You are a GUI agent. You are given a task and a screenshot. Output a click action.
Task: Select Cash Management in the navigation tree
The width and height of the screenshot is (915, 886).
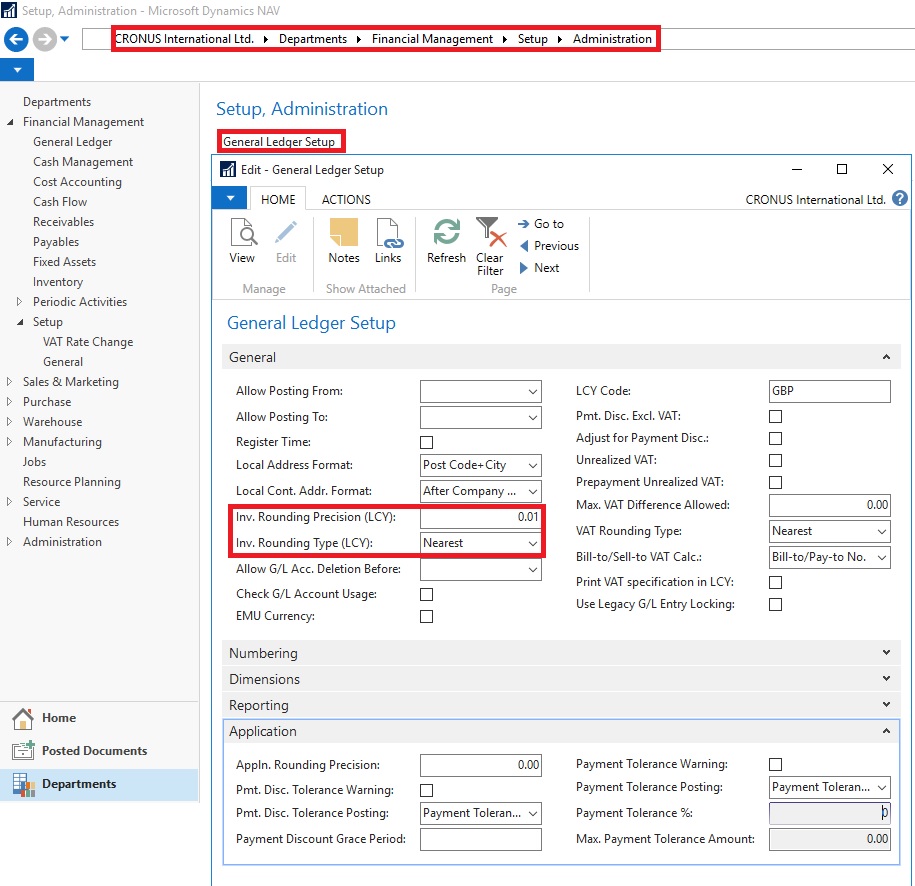coord(83,162)
